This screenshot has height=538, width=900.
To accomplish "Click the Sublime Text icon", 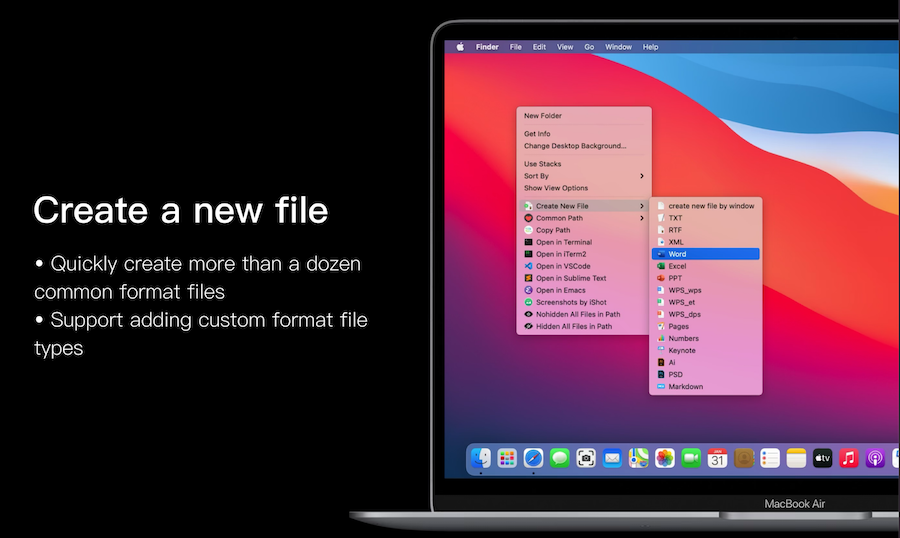I will point(528,278).
